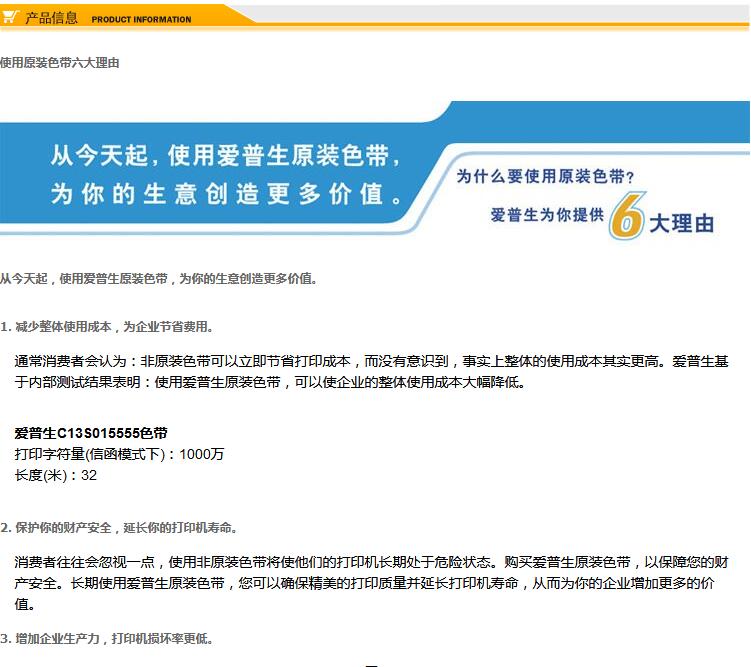Image resolution: width=751 pixels, height=667 pixels.
Task: Click 打印字符量(信函模式下)：1000万 line
Action: [119, 454]
